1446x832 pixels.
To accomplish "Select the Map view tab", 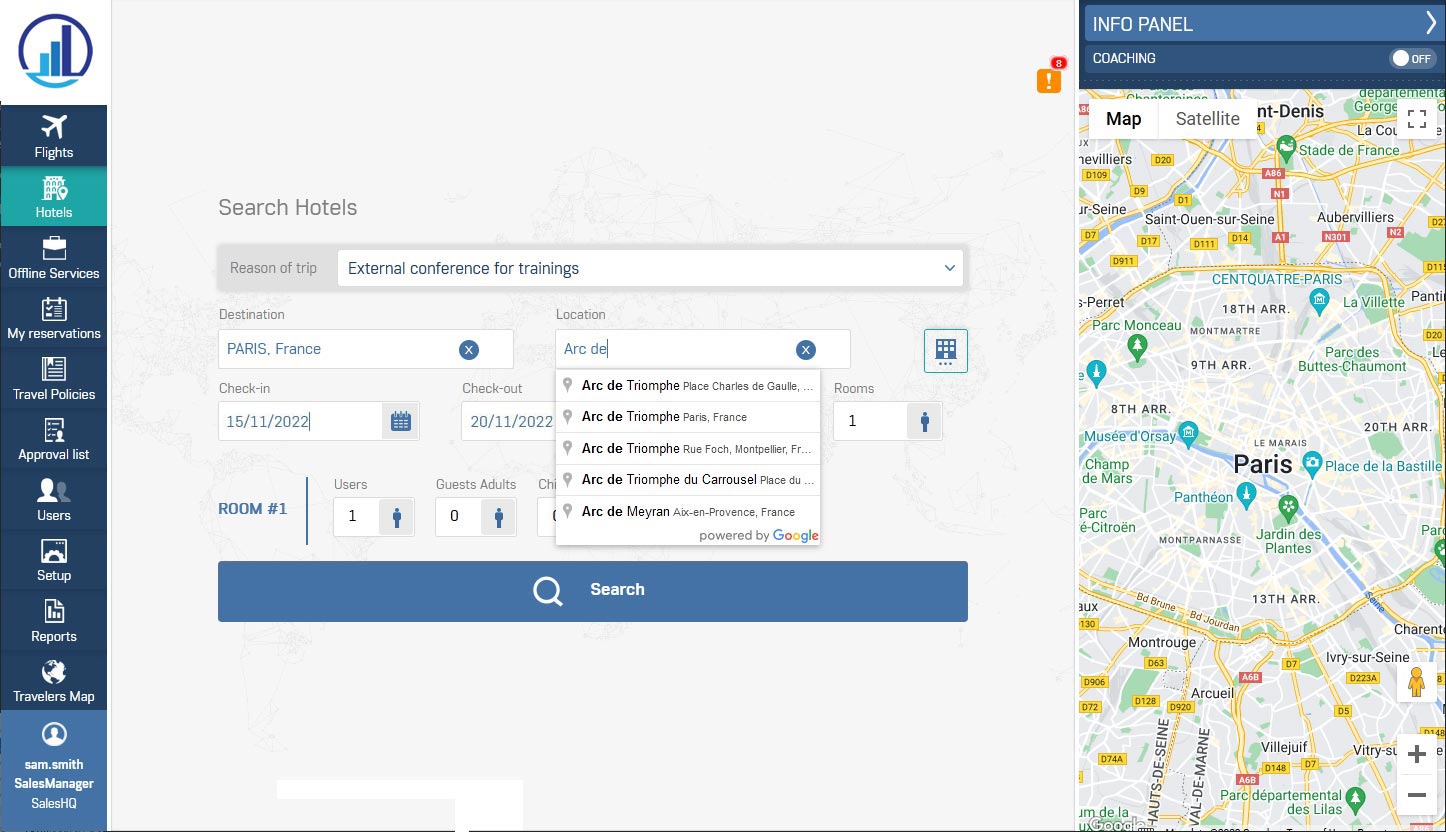I will click(1123, 119).
